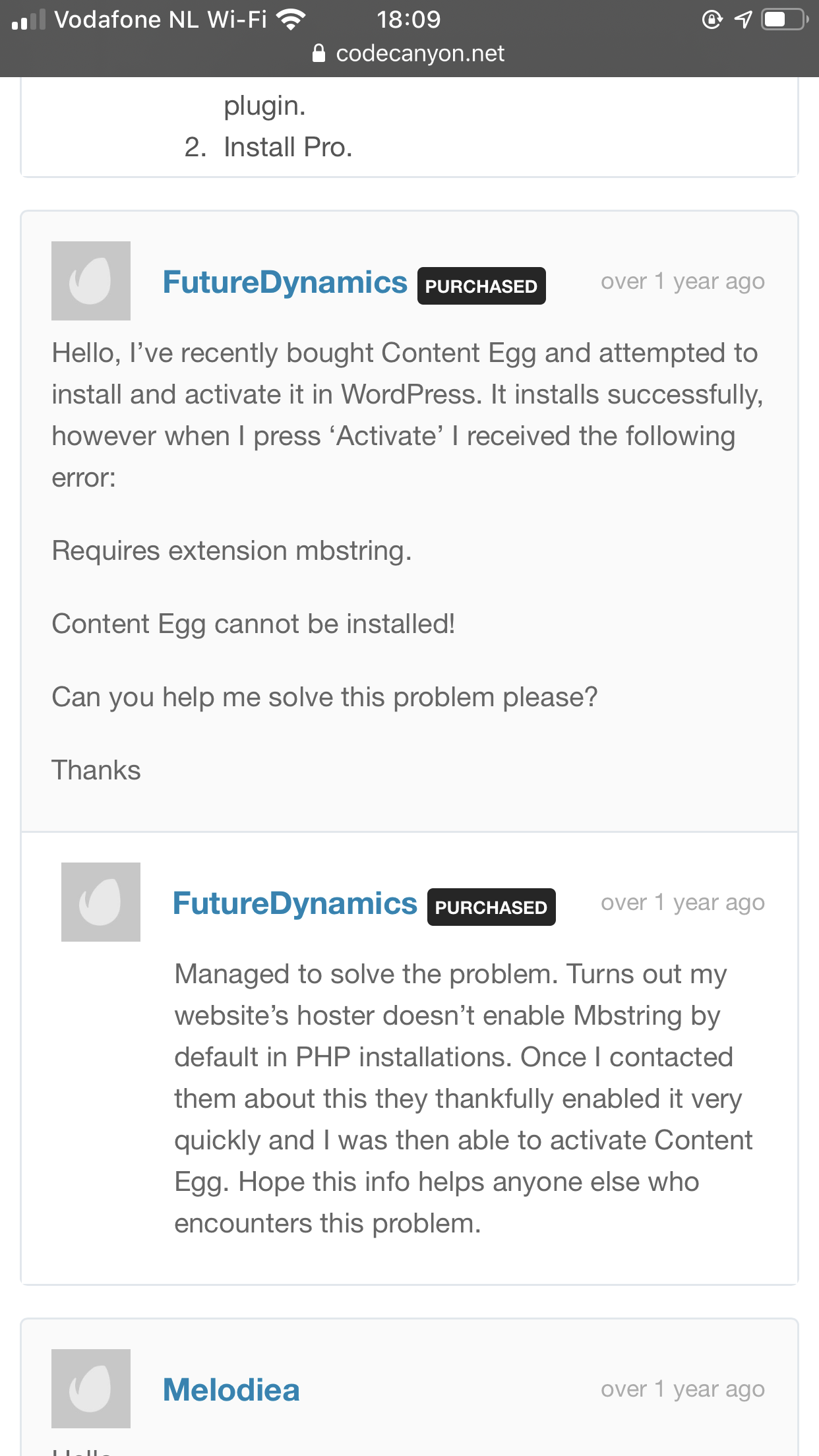Screen dimensions: 819x1456
Task: Tap the Wi-Fi status icon
Action: point(291,20)
